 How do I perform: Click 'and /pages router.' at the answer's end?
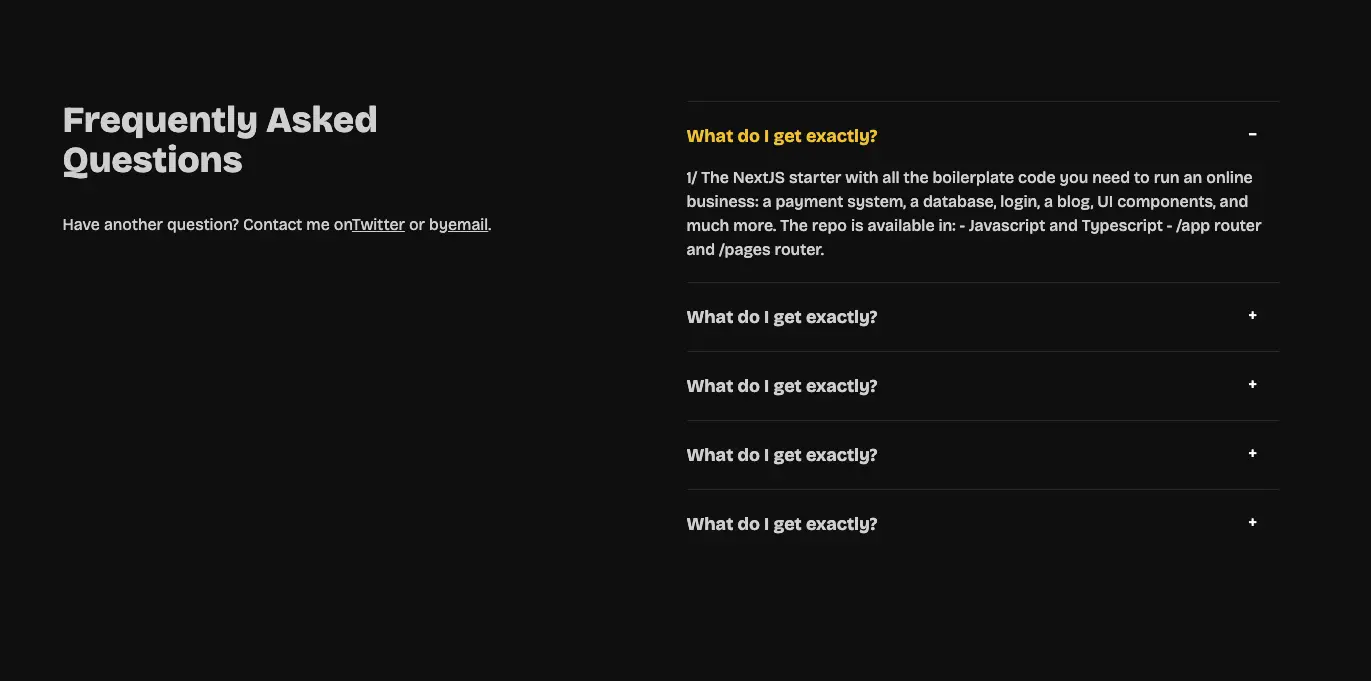coord(755,250)
